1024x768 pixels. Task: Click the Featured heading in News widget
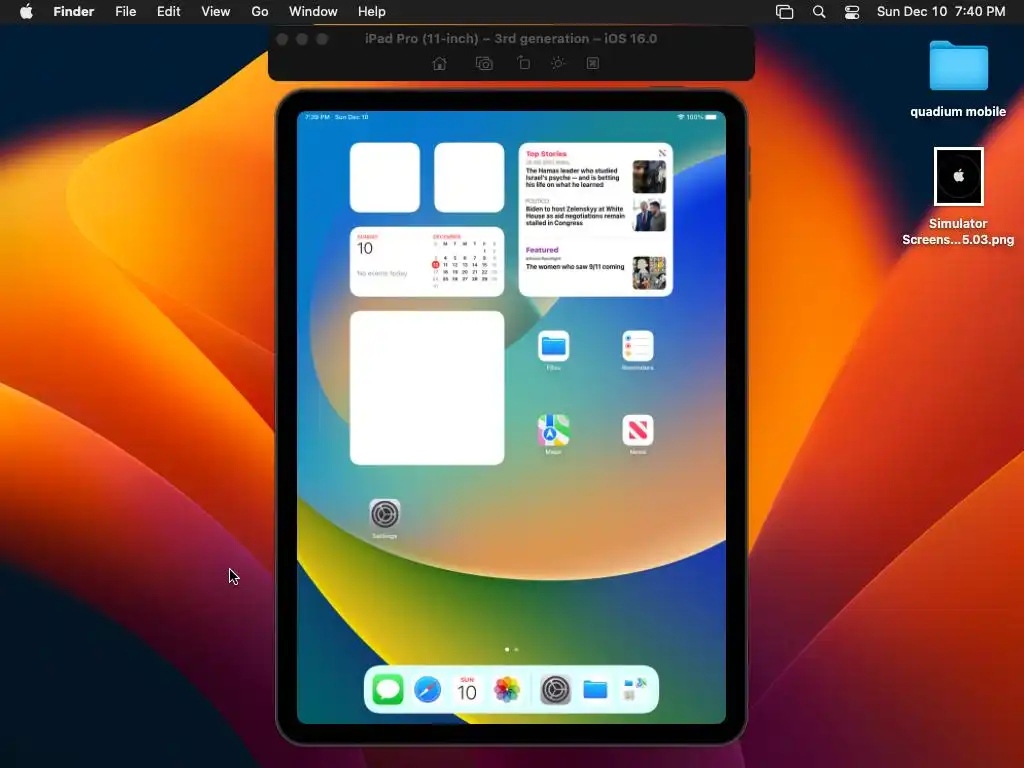click(x=542, y=249)
